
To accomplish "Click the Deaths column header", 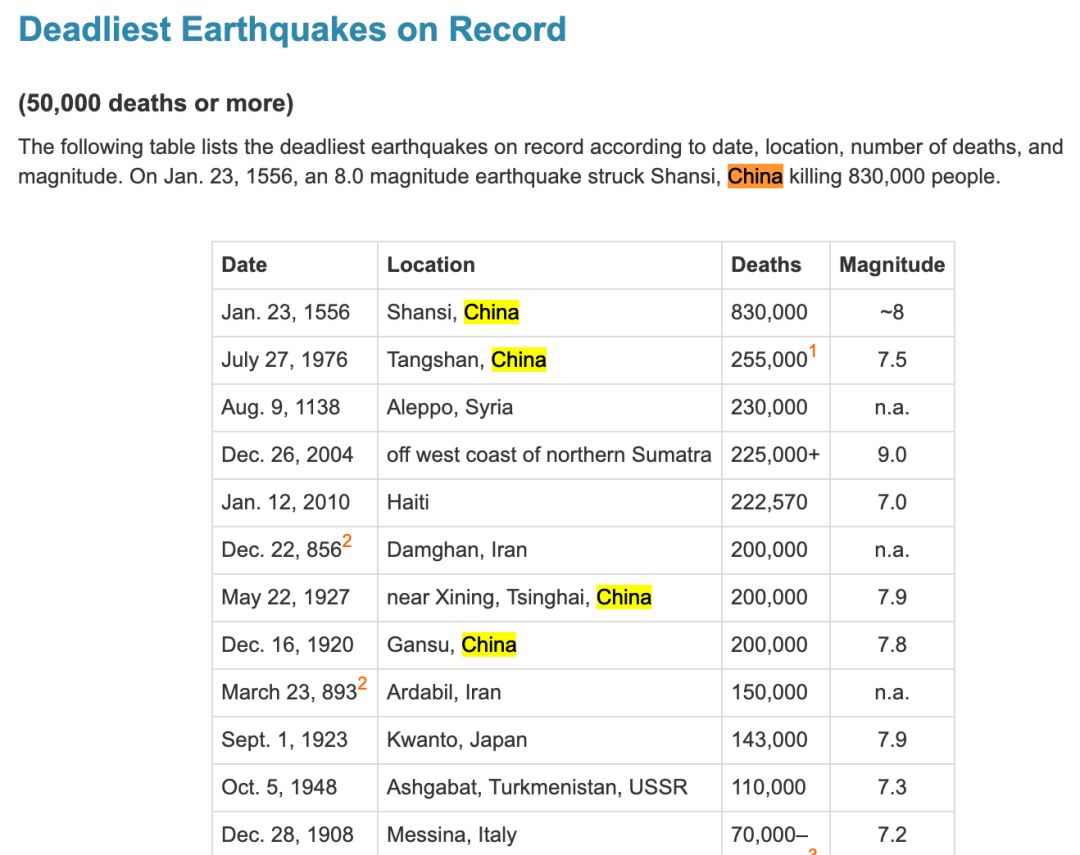I will 766,265.
